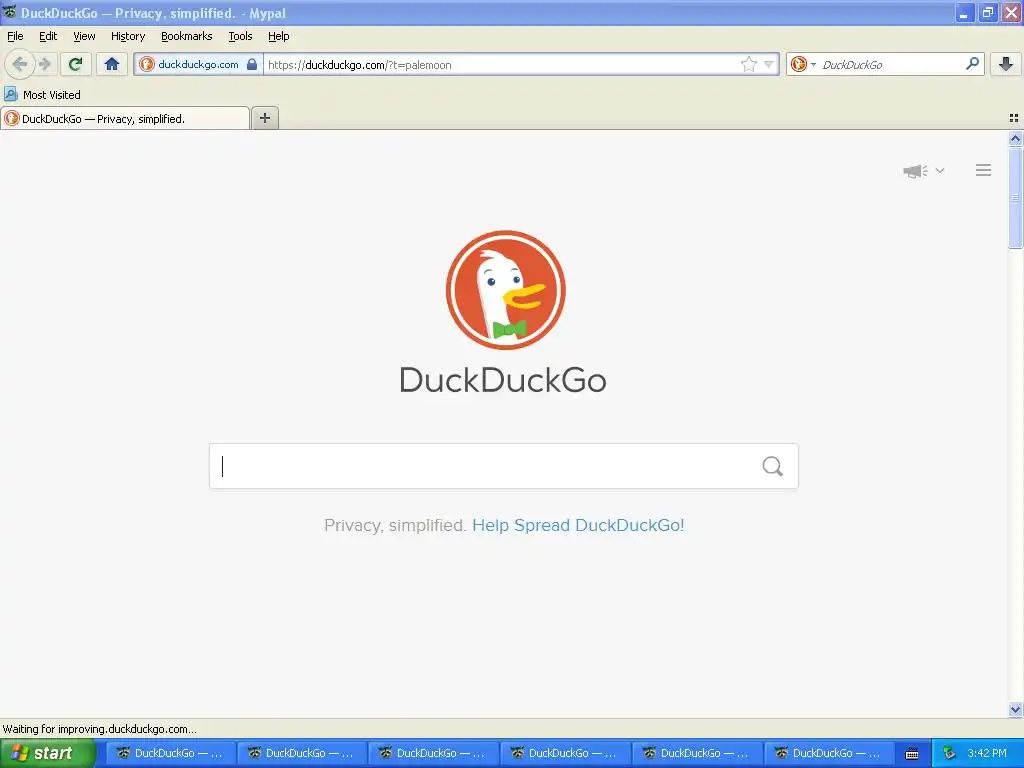The height and width of the screenshot is (768, 1024).
Task: Go back with the Back arrow
Action: pos(20,64)
